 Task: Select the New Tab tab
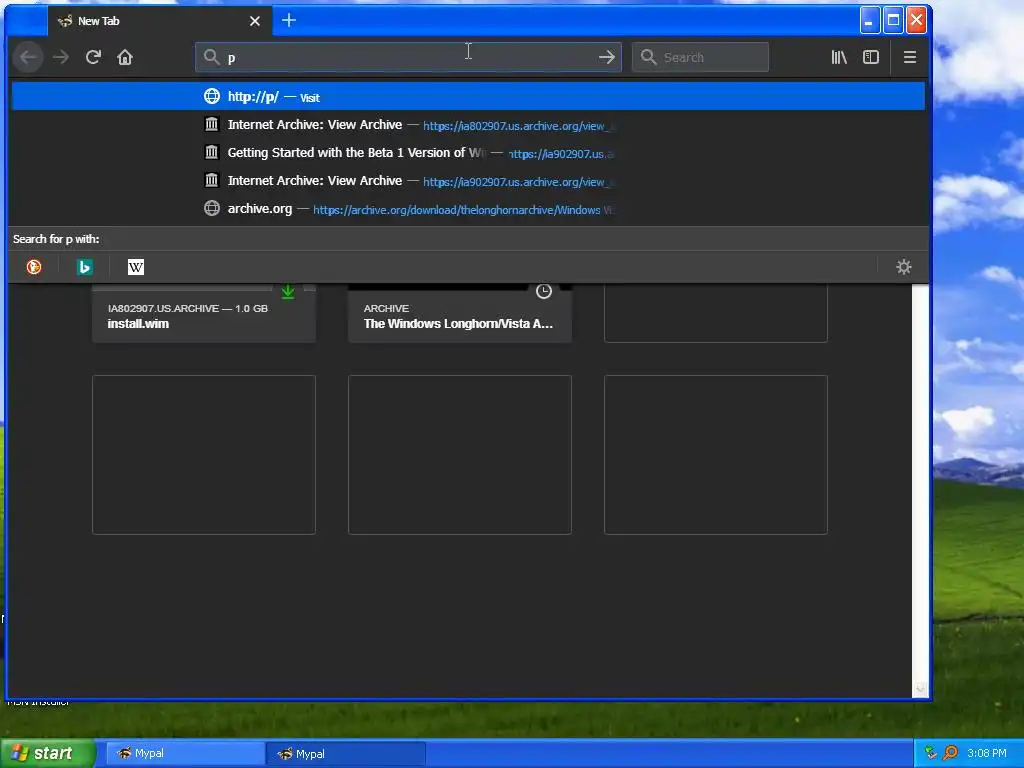(x=159, y=21)
